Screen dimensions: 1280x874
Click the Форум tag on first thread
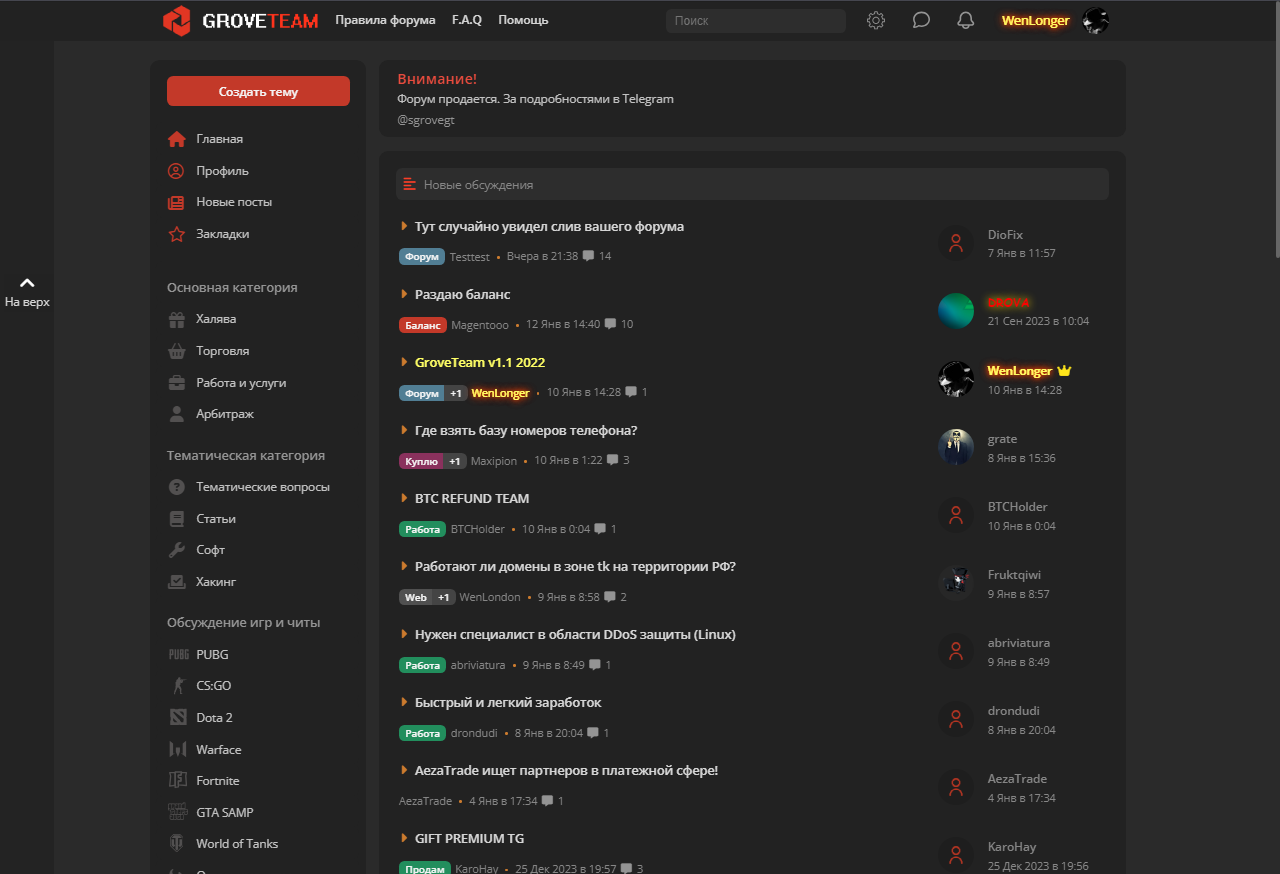[421, 257]
